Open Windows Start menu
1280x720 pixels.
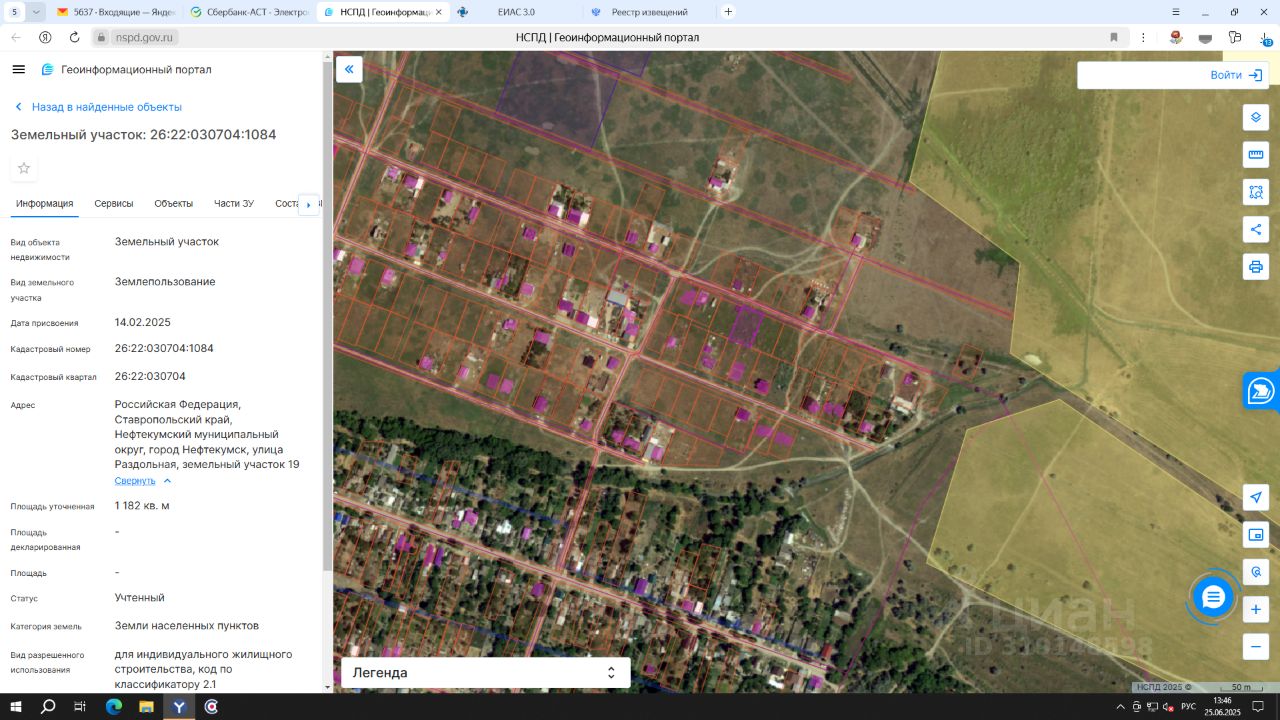tap(16, 707)
